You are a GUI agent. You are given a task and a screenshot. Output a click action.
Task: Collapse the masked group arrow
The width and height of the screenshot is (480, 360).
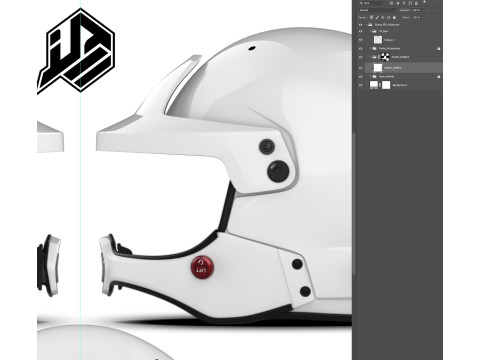pos(370,57)
